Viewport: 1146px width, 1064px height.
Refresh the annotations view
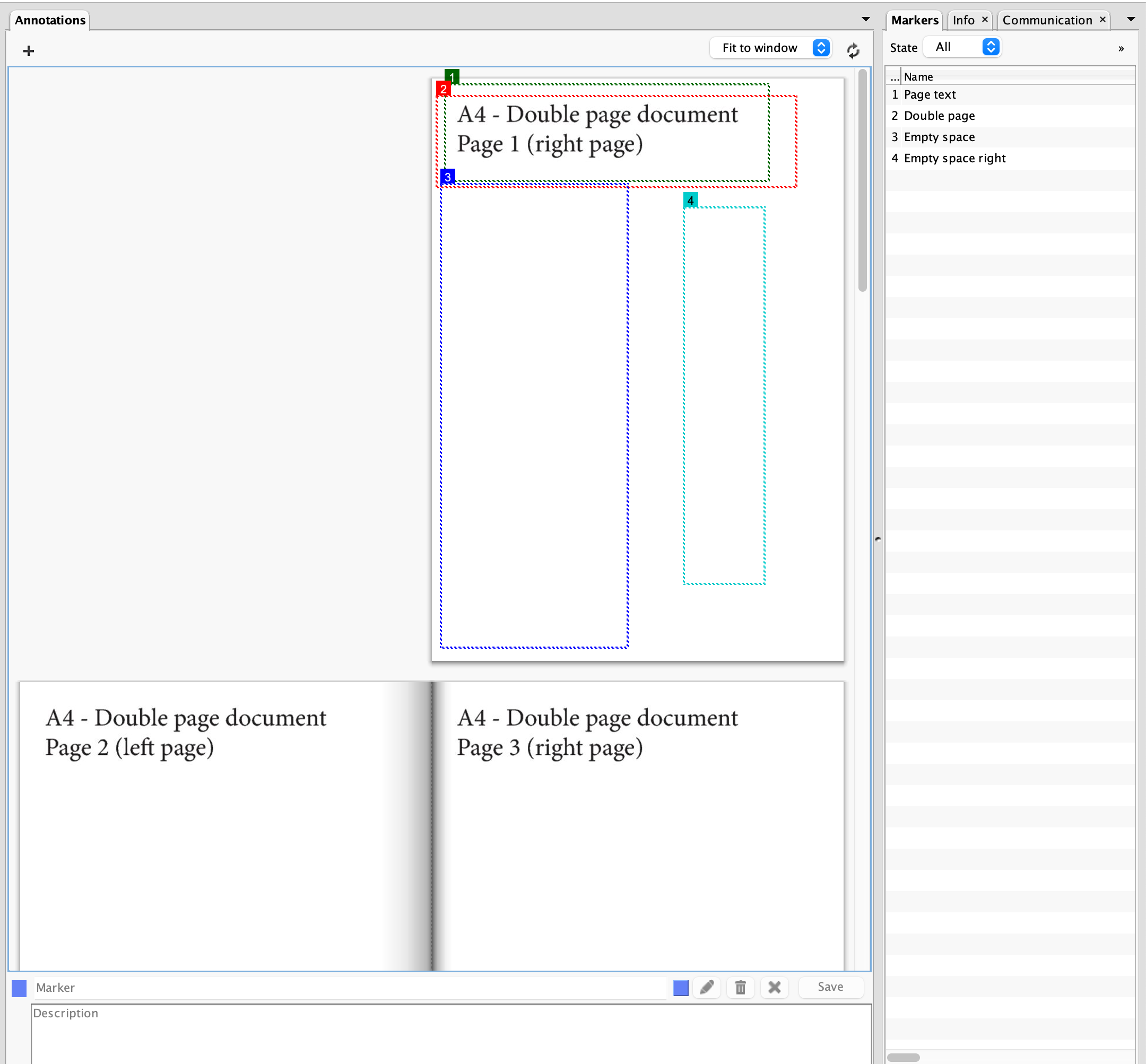click(x=854, y=50)
